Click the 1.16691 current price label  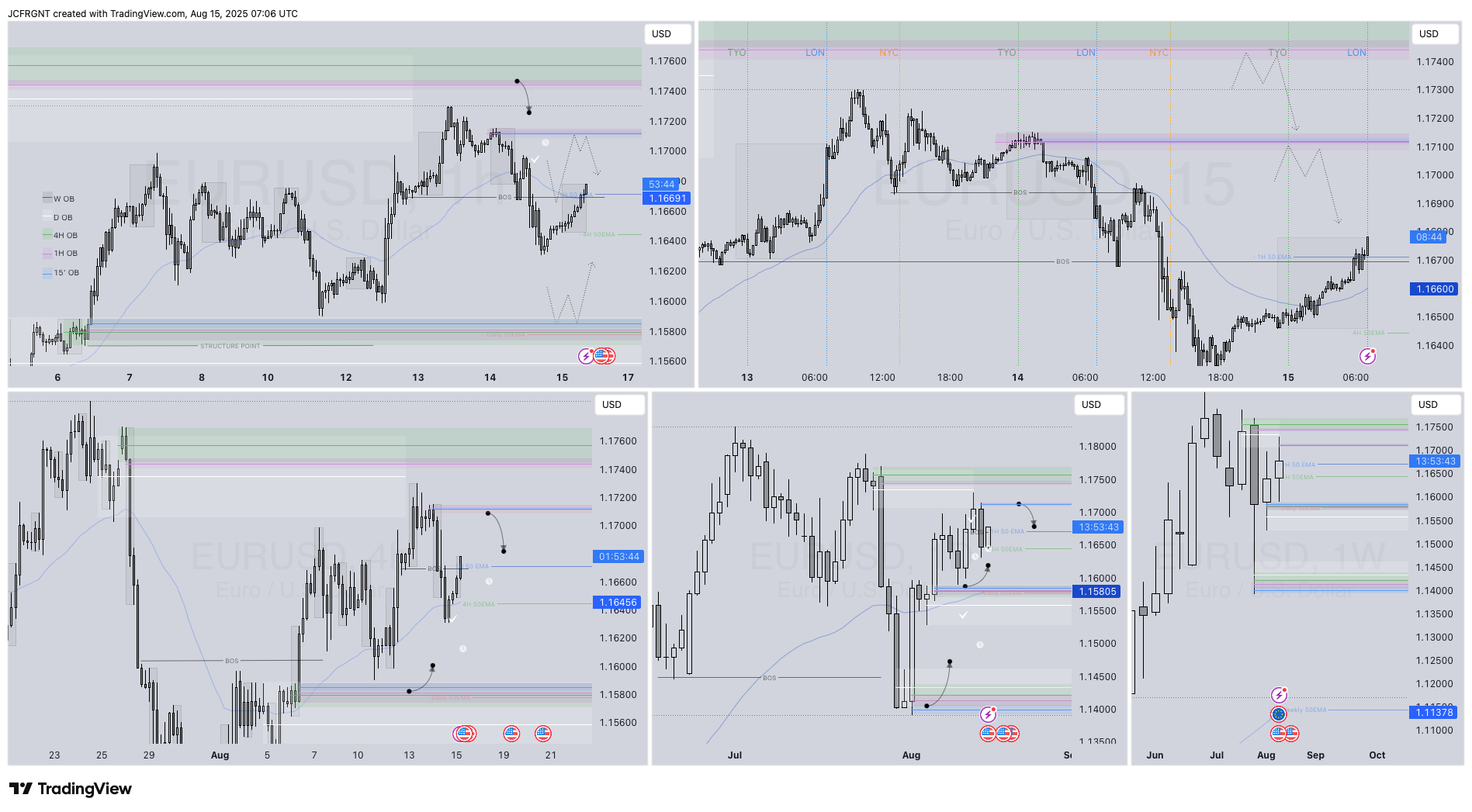(667, 199)
